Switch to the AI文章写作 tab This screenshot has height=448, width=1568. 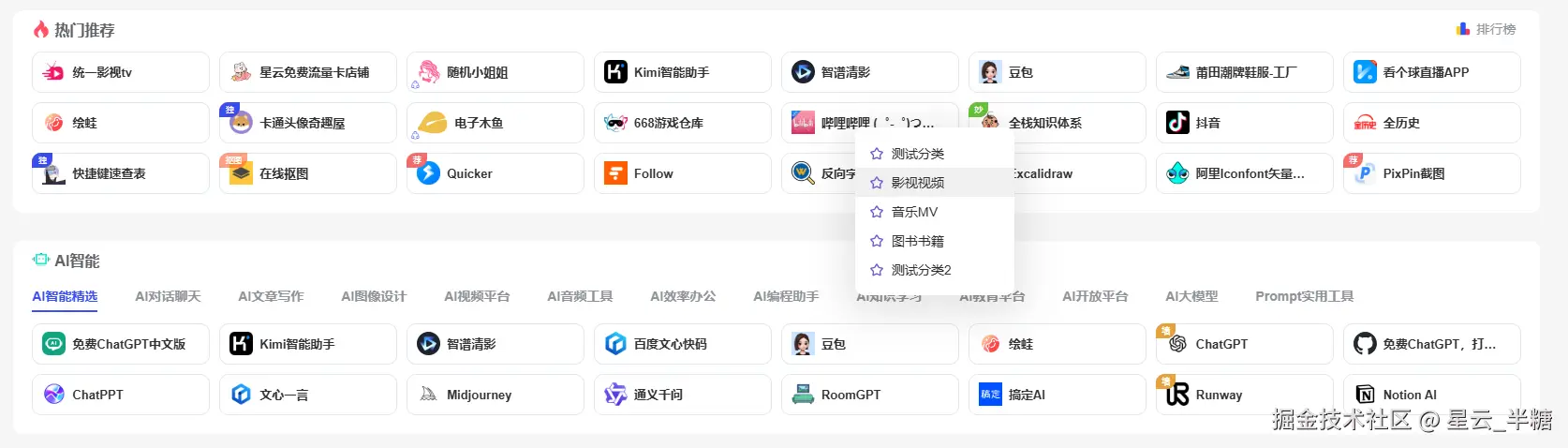(x=271, y=296)
